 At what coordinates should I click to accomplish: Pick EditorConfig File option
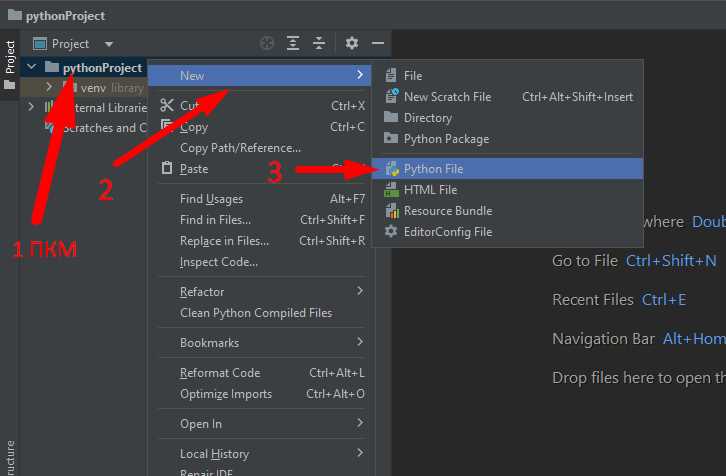[x=507, y=232]
